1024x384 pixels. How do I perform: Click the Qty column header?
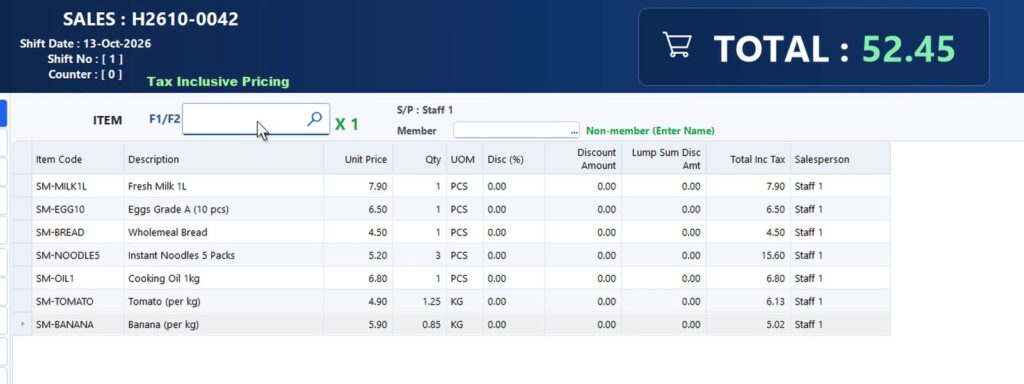419,159
